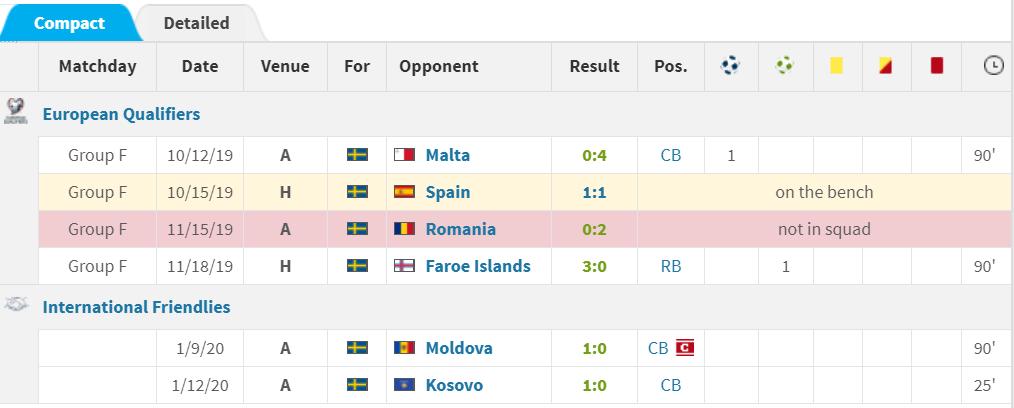Screen dimensions: 1014x408
Task: Click the goals scored soccer ball icon
Action: click(x=730, y=66)
